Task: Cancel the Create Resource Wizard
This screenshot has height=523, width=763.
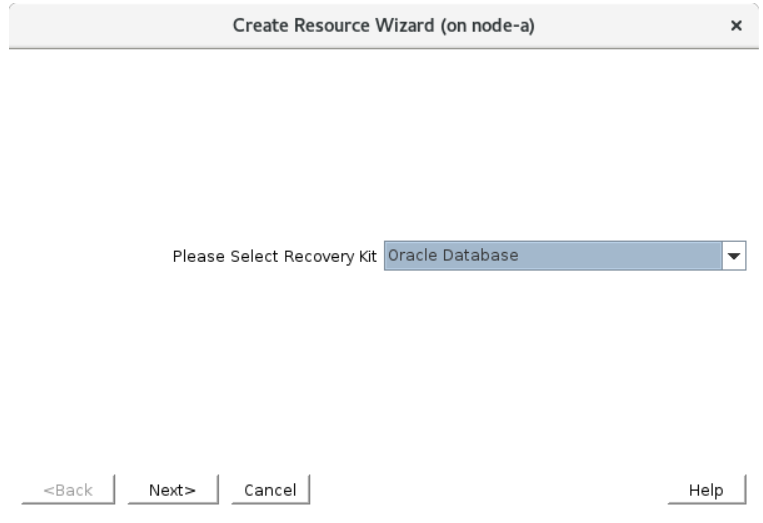Action: click(x=270, y=490)
